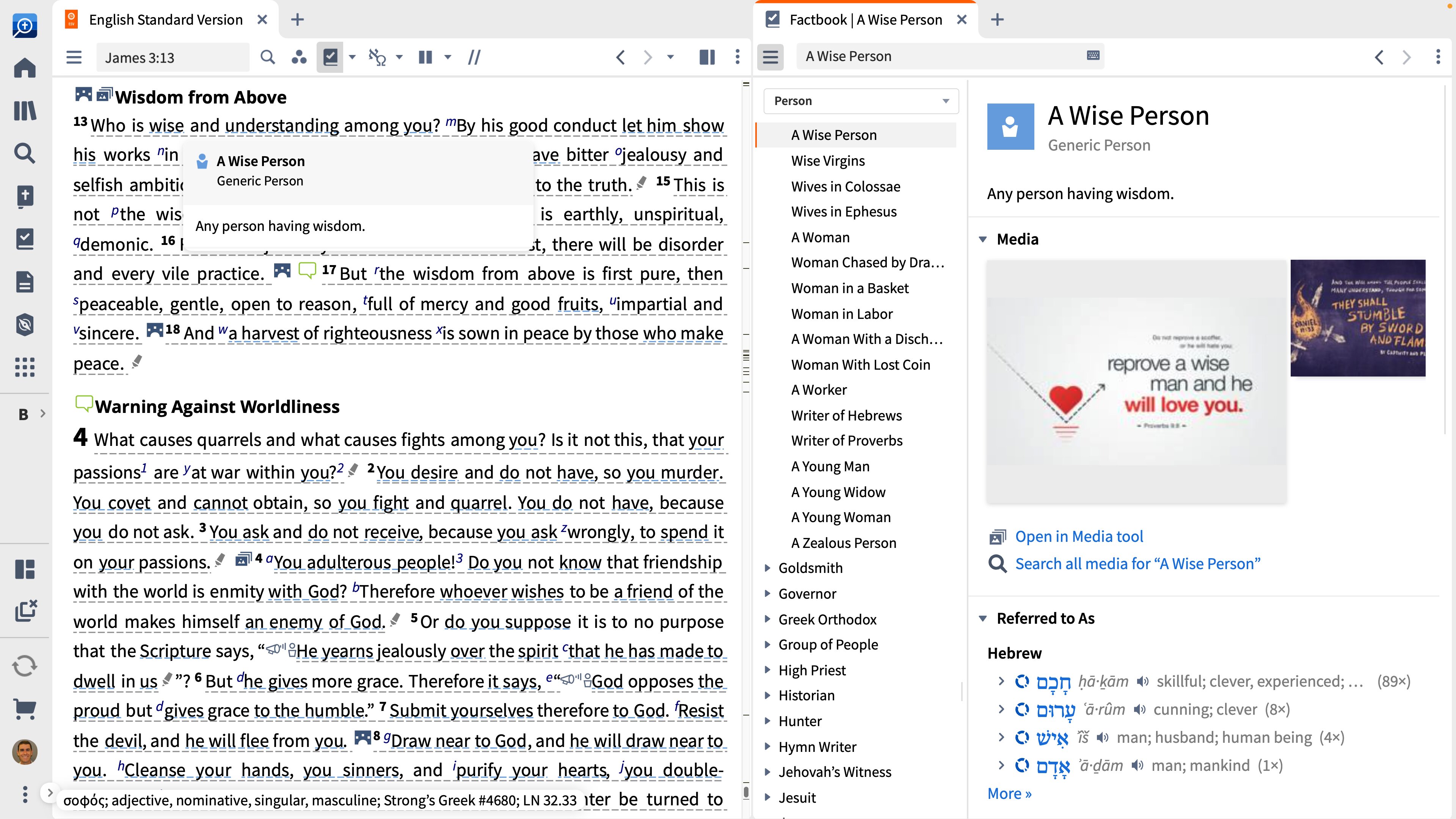Toggle the reading view split panel icon

pos(707,57)
